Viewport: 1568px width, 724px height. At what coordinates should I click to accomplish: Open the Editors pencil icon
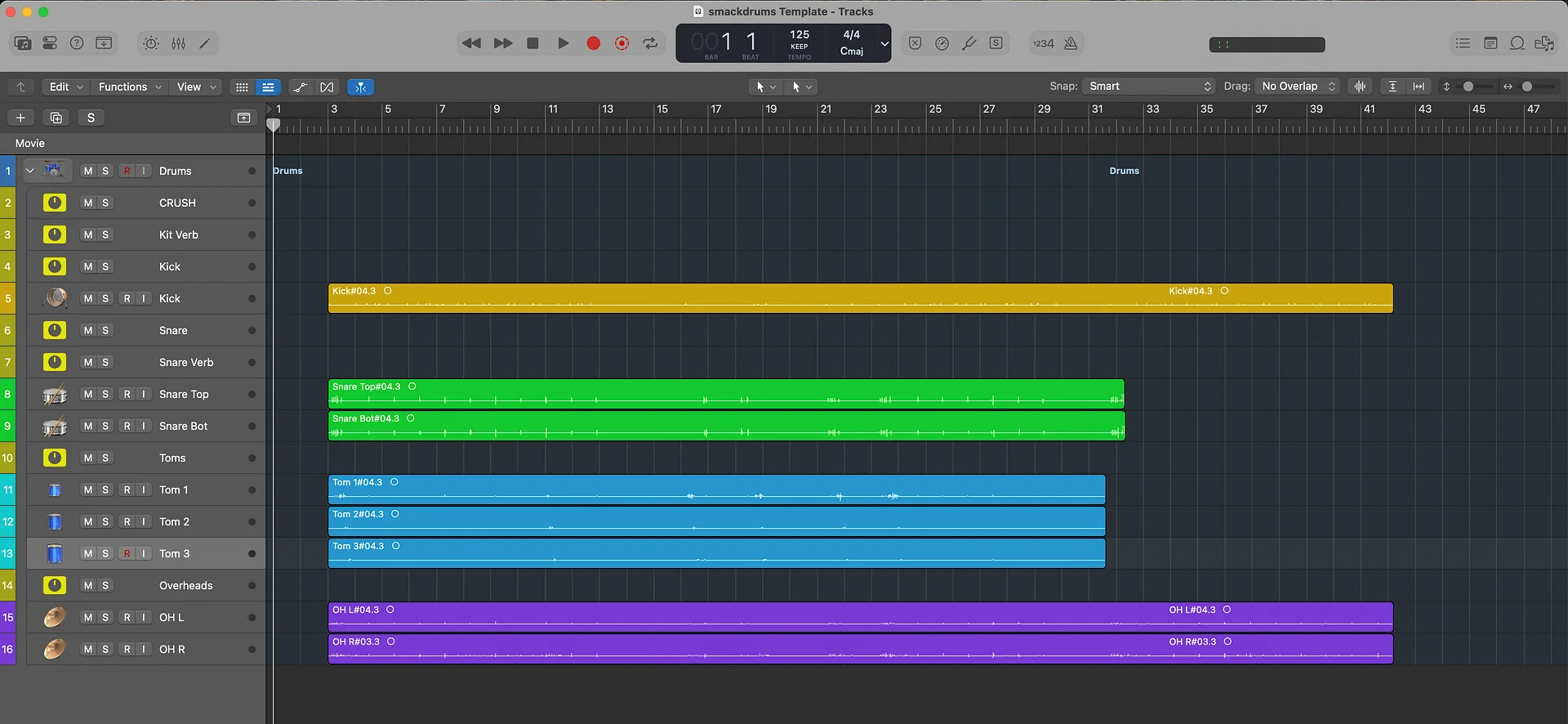coord(205,43)
